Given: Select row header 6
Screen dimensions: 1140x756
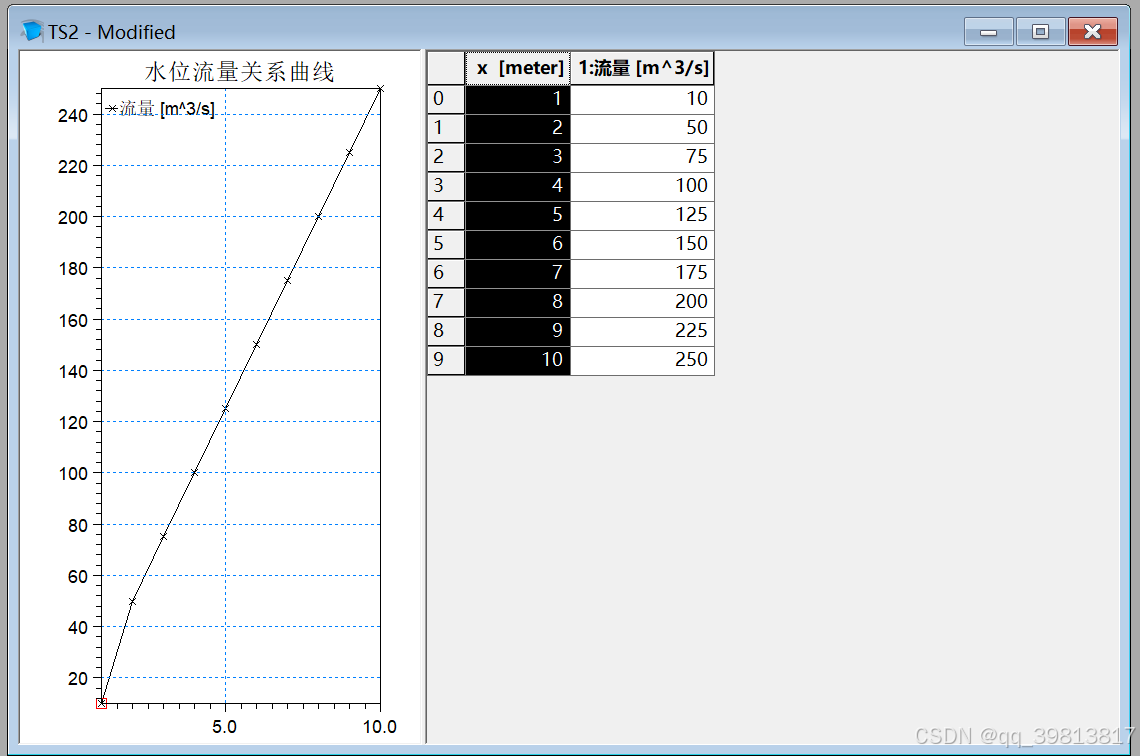Looking at the screenshot, I should (x=446, y=273).
